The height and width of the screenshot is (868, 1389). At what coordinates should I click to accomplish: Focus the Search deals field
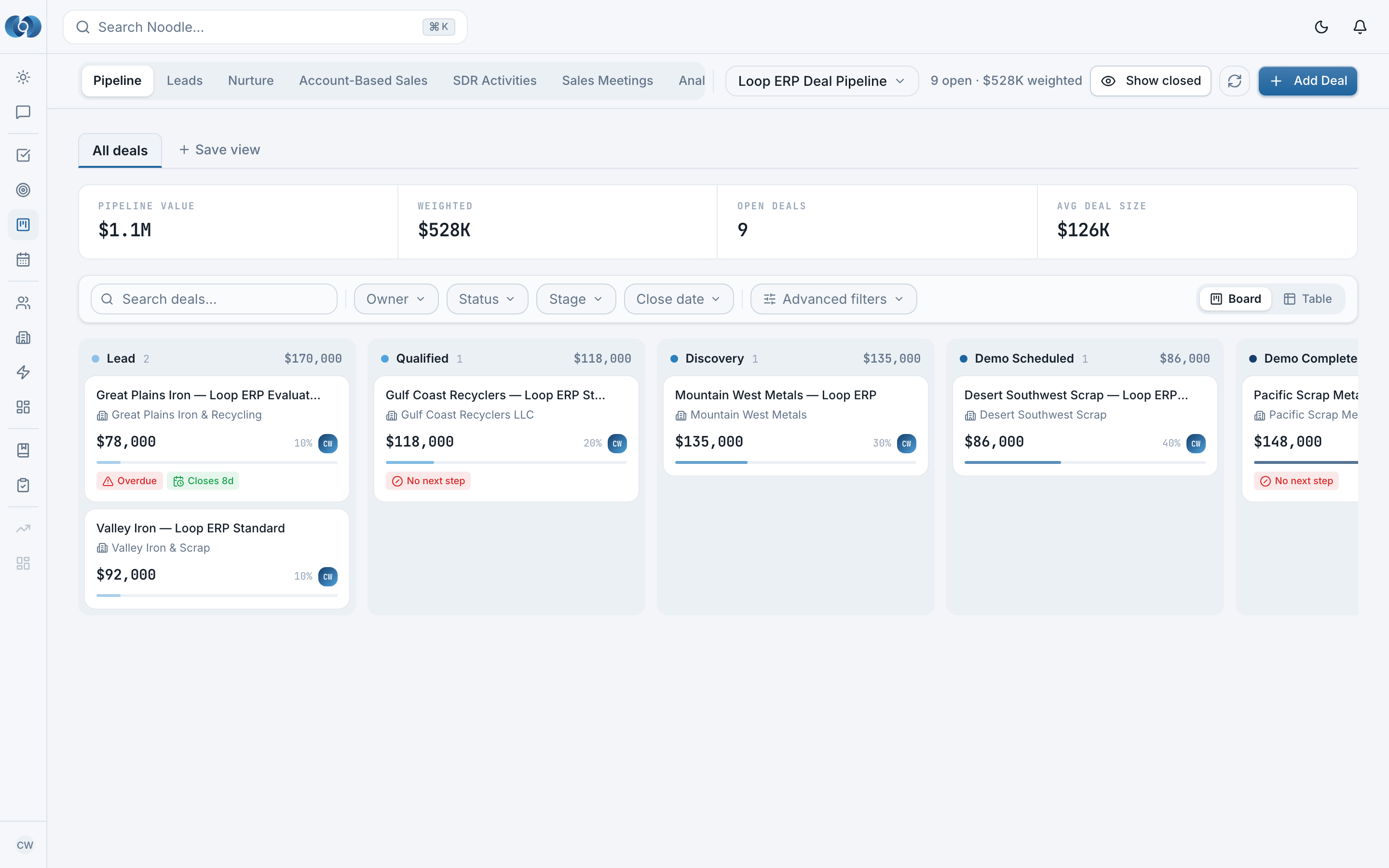[x=214, y=299]
